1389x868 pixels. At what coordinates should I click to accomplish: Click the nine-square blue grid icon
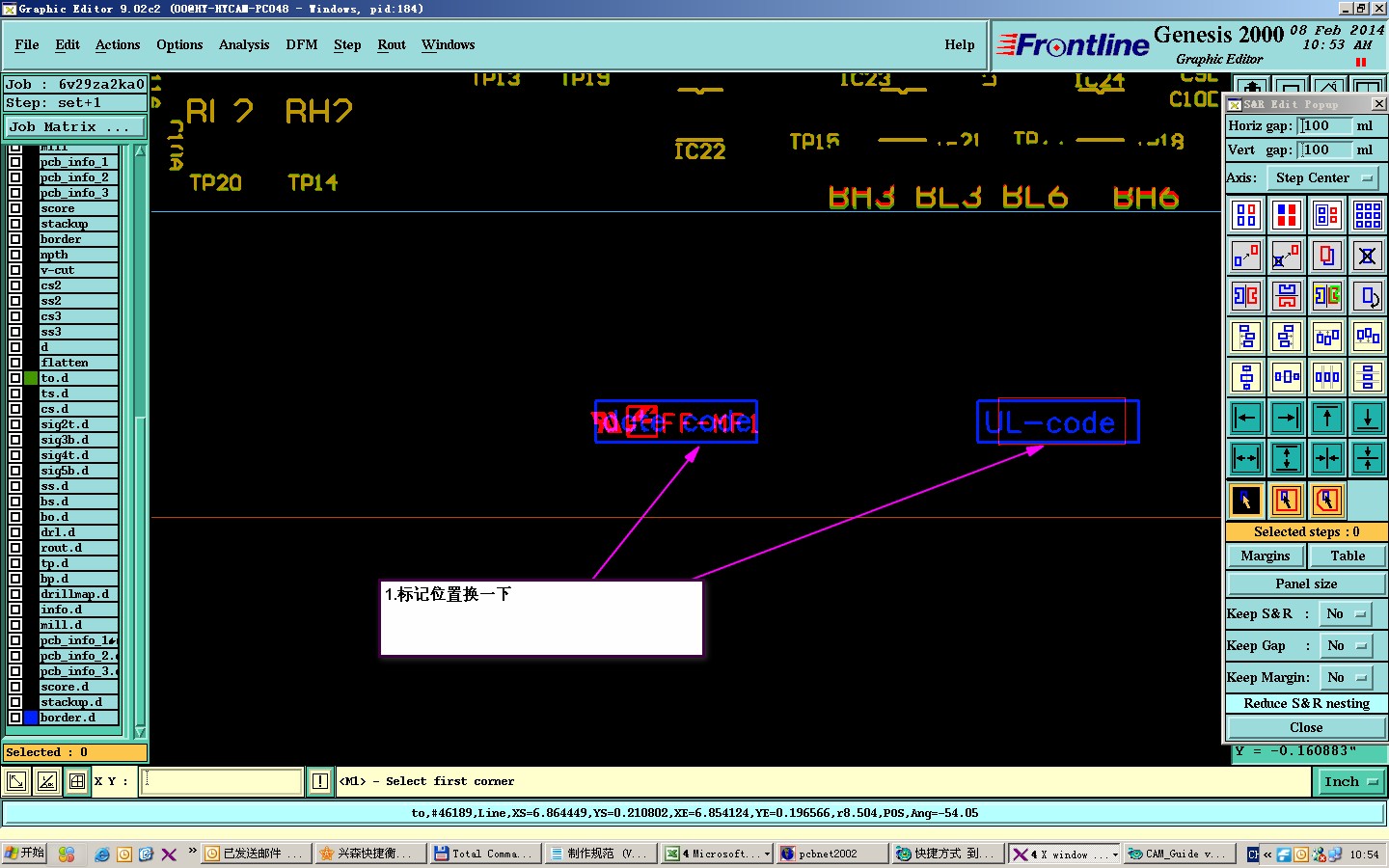[1368, 215]
